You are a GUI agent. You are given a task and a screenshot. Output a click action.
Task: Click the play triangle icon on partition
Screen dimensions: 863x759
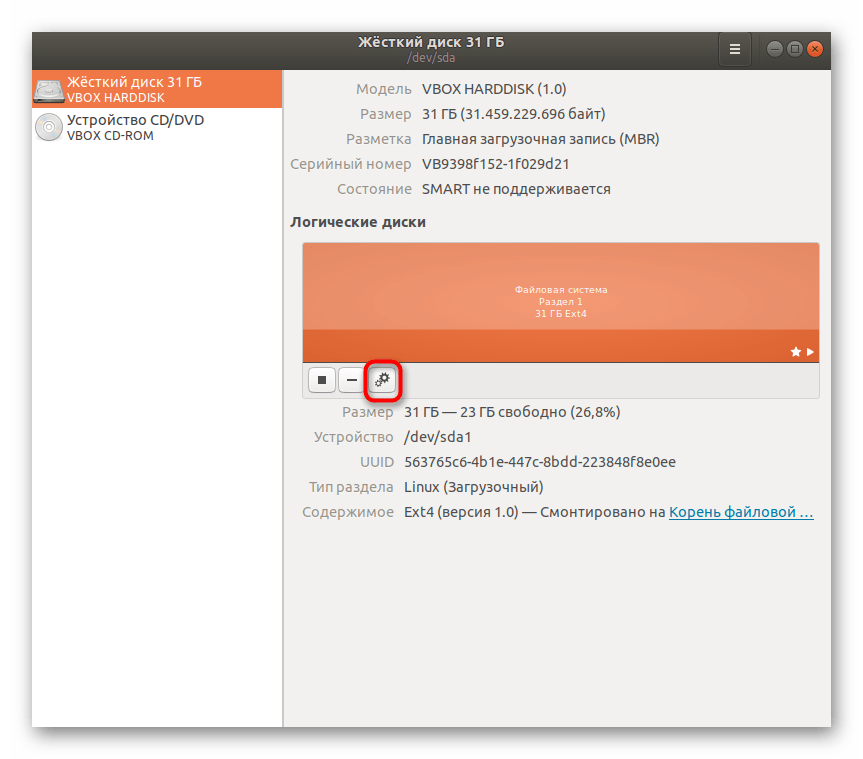click(810, 352)
